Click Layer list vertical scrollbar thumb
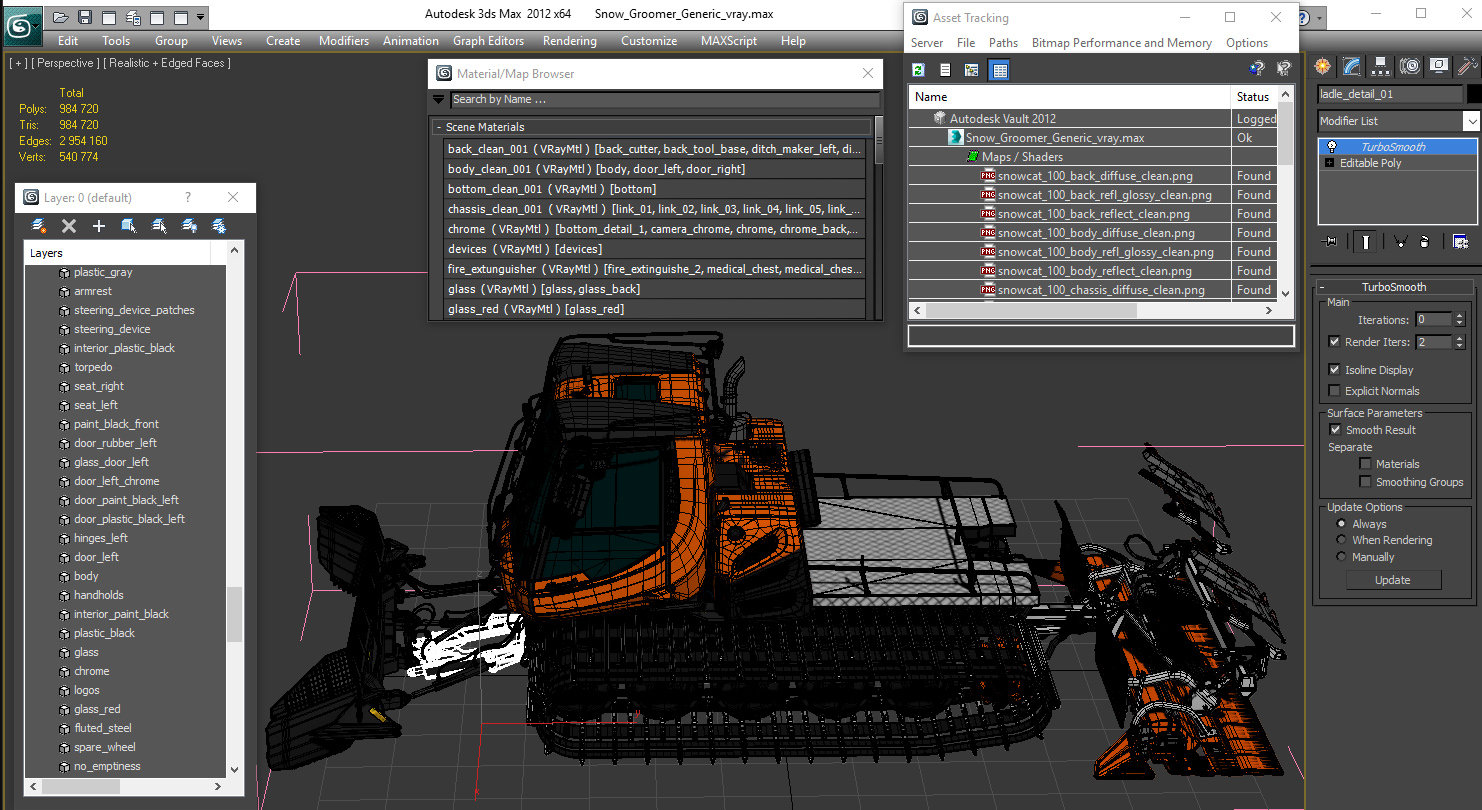The height and width of the screenshot is (810, 1482). (x=234, y=614)
